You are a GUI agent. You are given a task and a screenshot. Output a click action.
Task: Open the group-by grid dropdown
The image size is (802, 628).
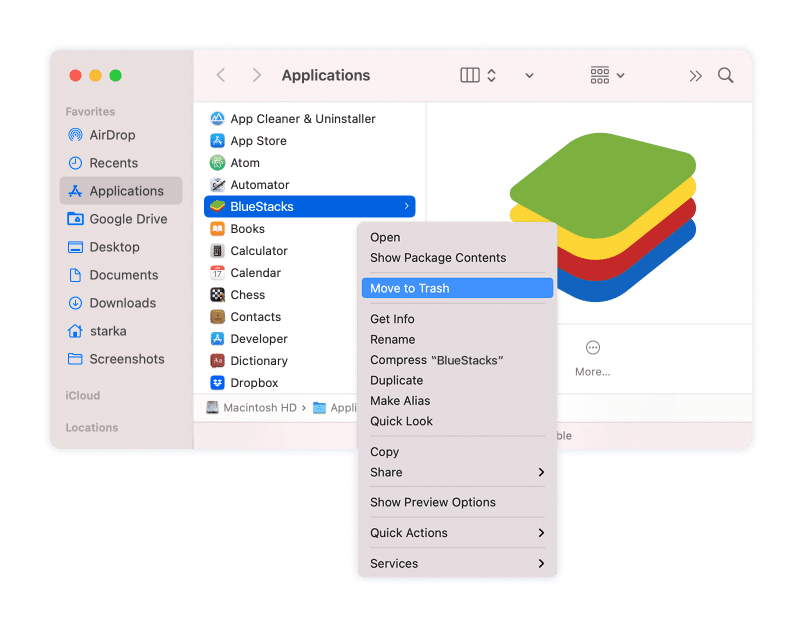point(607,76)
